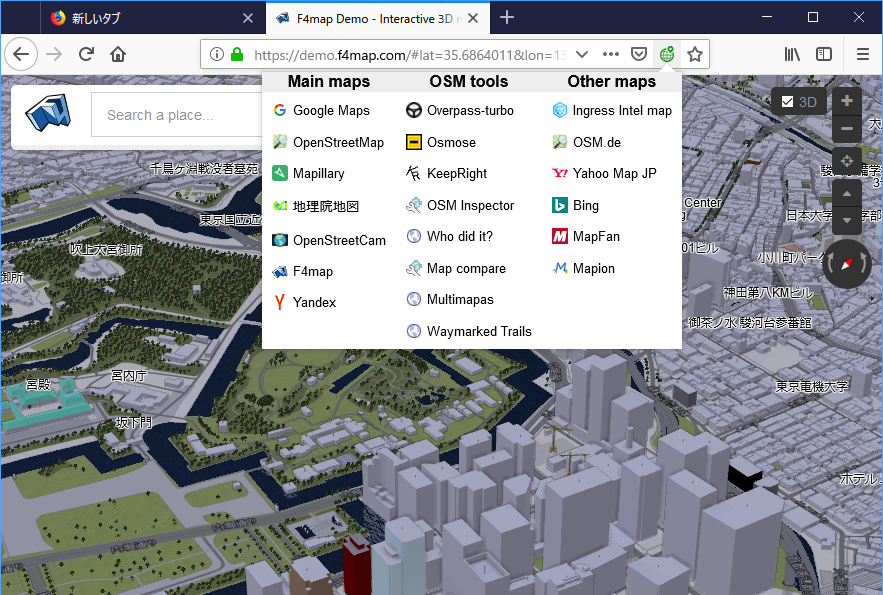The width and height of the screenshot is (883, 595).
Task: Save page to Pocket
Action: [639, 54]
